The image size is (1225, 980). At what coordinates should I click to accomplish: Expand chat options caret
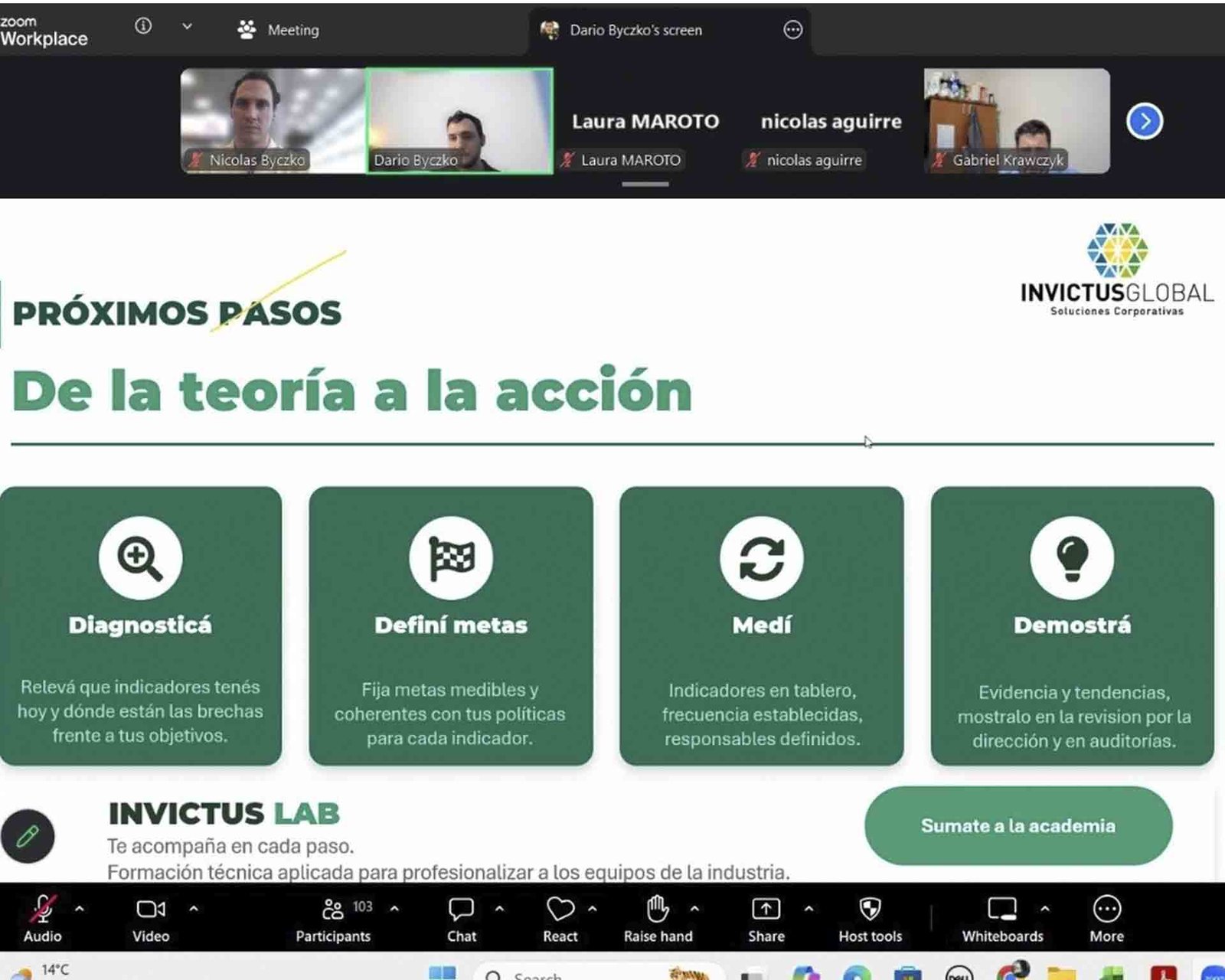point(499,909)
